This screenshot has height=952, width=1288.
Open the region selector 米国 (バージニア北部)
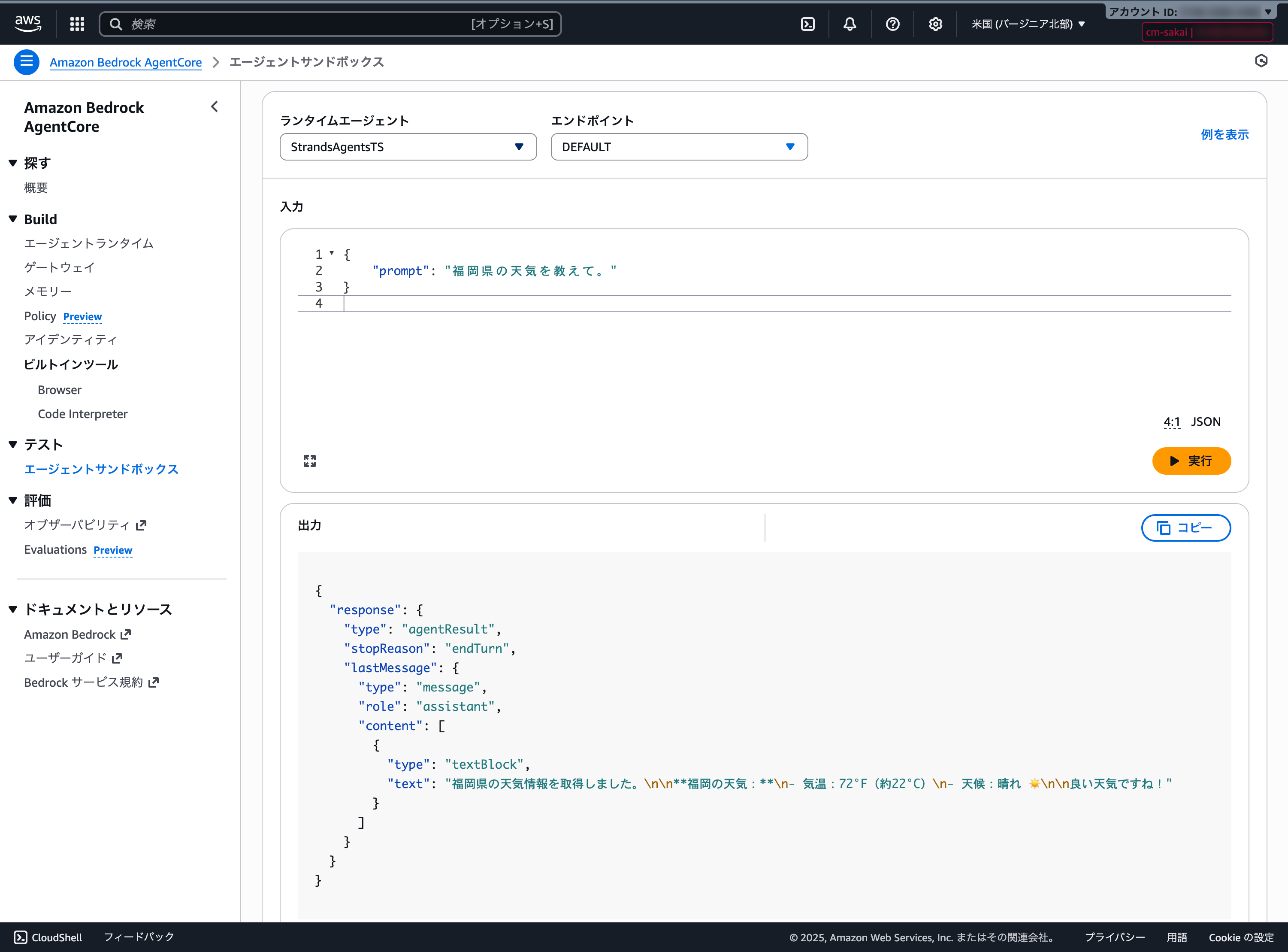pos(1028,24)
